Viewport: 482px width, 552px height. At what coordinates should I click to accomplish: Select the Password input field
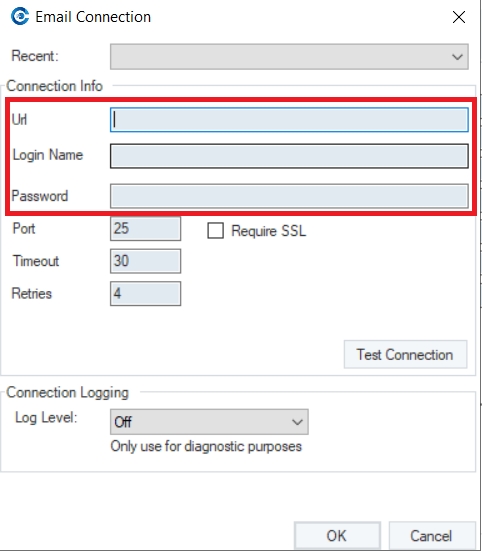289,196
